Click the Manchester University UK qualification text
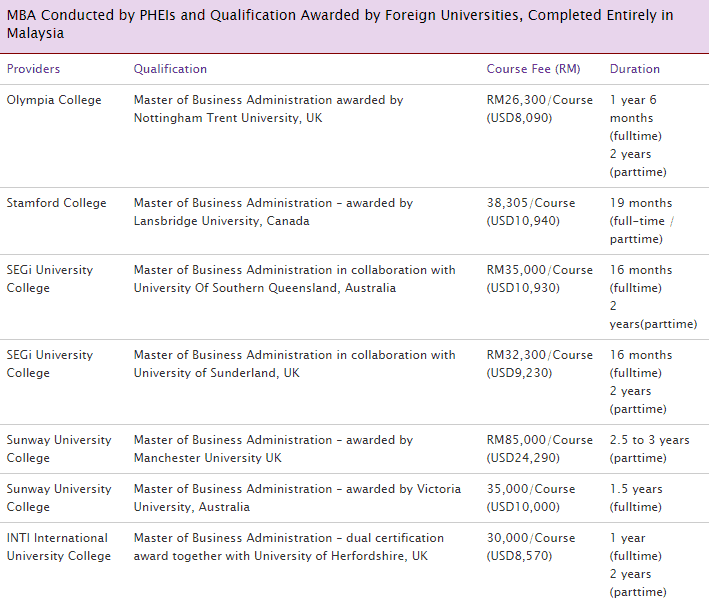Viewport: 712px width, 605px height. coord(273,449)
